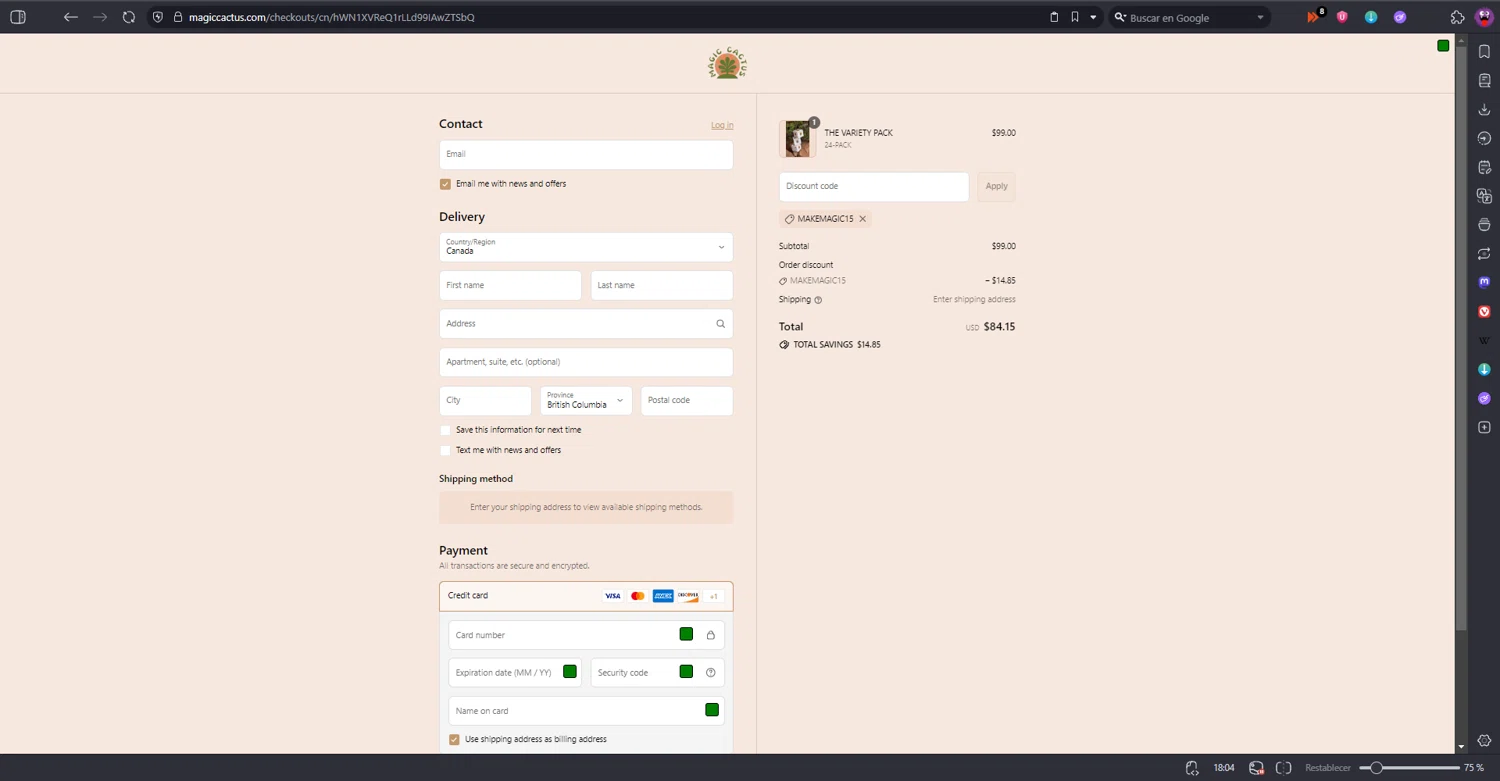This screenshot has width=1500, height=781.
Task: Open the pink shield extension in the toolbar
Action: [1342, 17]
